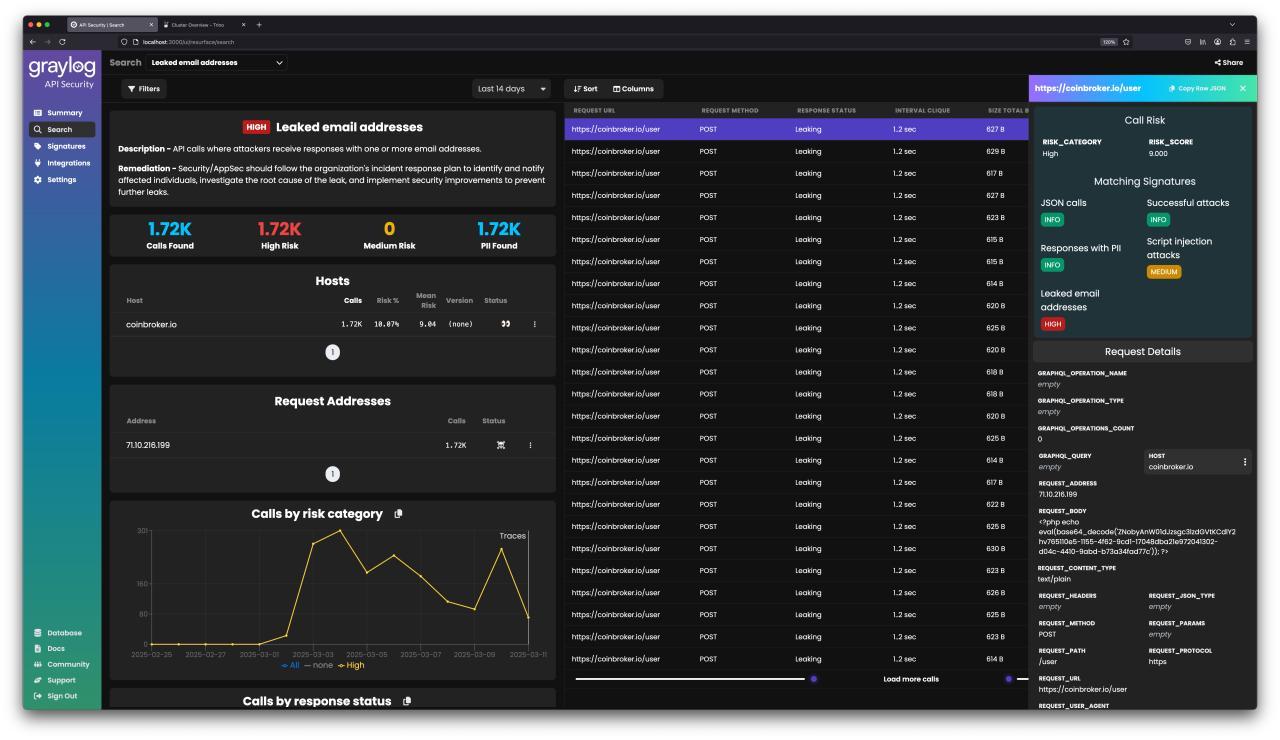Select Search in the sidebar menu
The image size is (1280, 740).
click(x=63, y=129)
